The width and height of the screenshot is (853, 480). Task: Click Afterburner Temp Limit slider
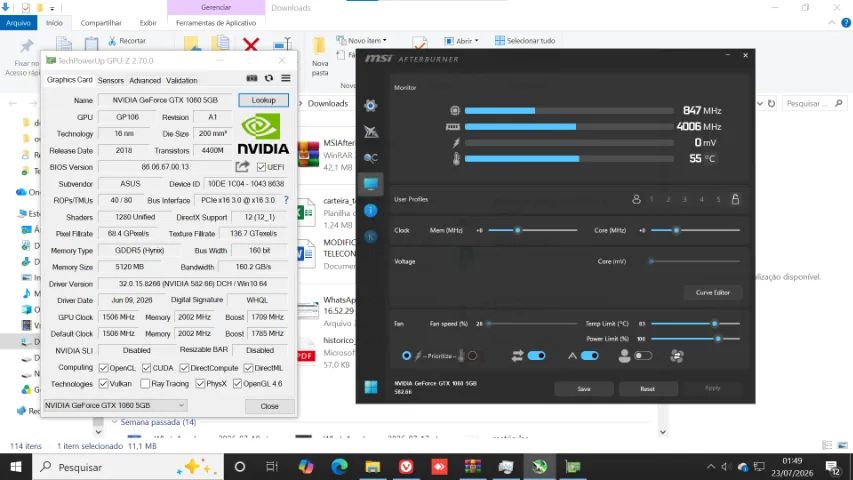[695, 324]
